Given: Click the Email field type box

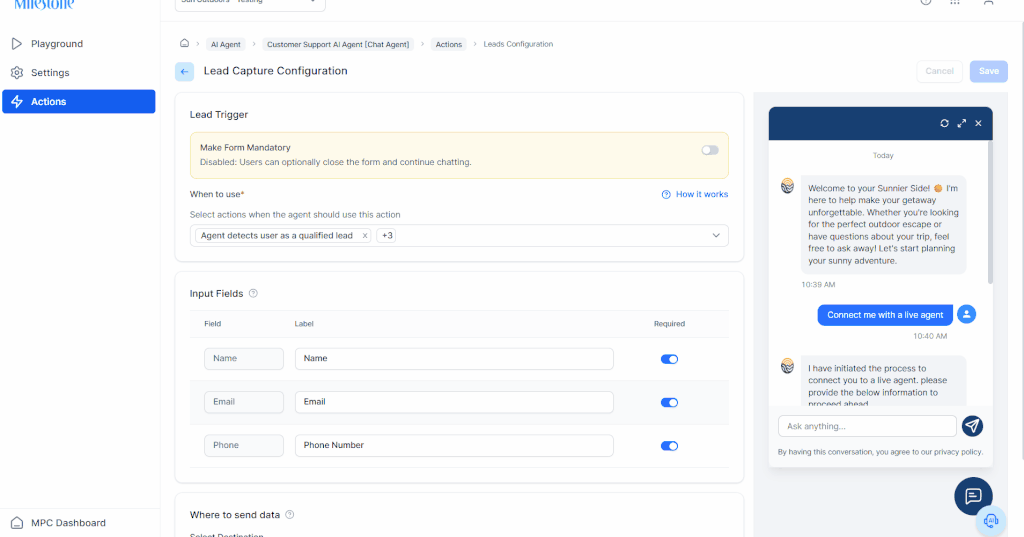Looking at the screenshot, I should pyautogui.click(x=244, y=402).
